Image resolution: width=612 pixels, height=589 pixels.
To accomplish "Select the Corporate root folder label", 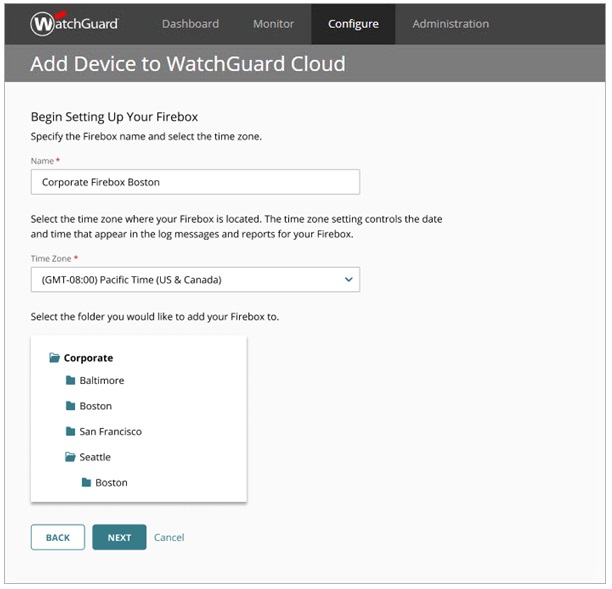I will [88, 358].
